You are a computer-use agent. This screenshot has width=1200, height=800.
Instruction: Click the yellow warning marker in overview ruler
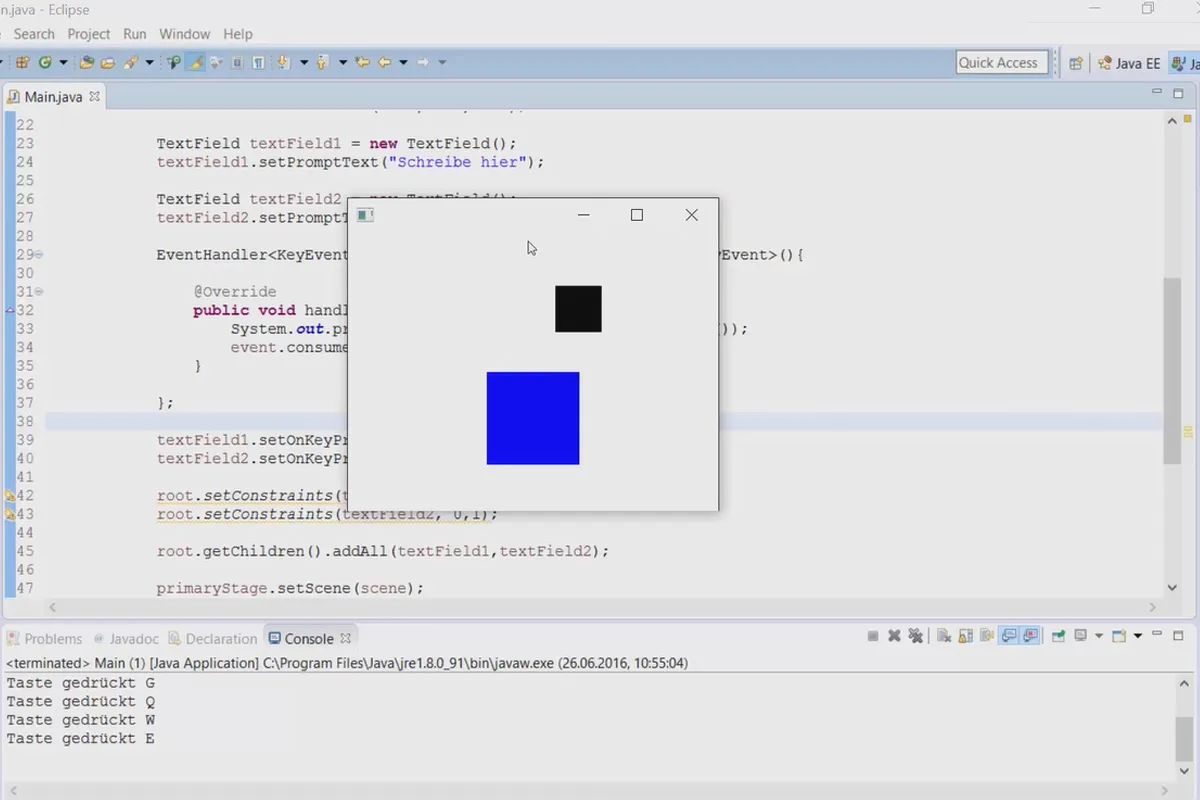pyautogui.click(x=1189, y=433)
